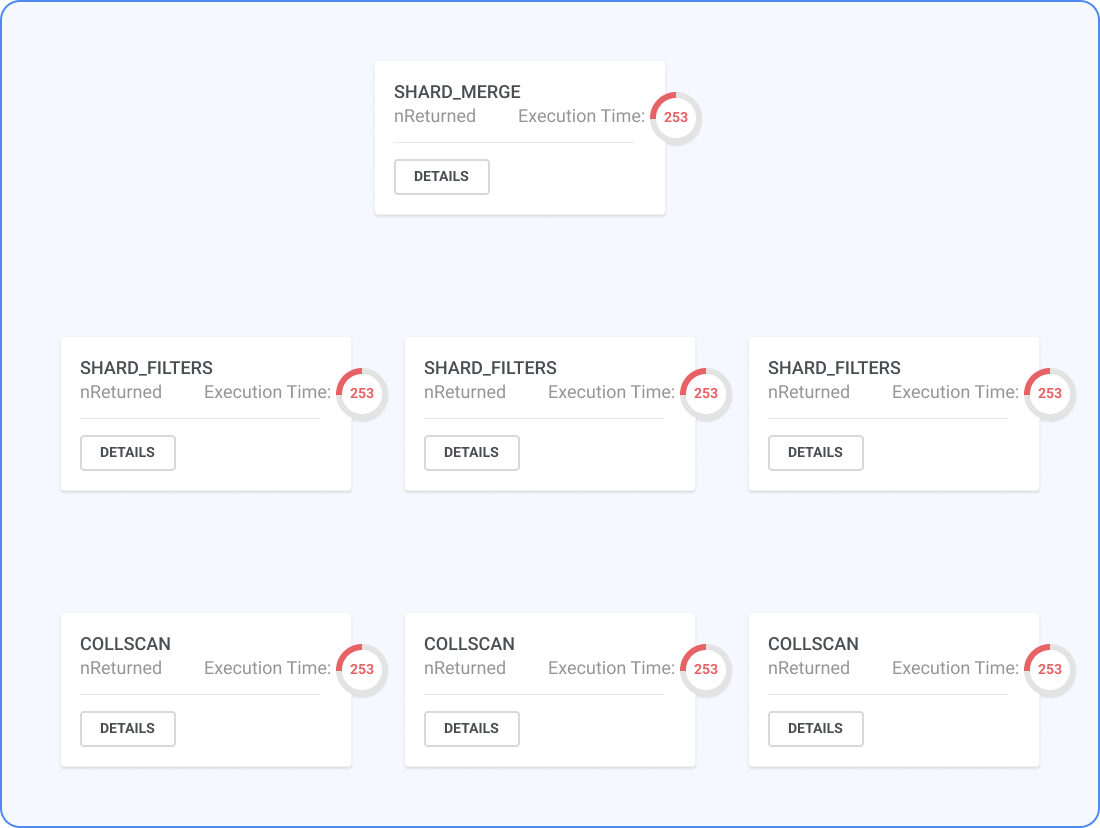Click the 253 gauge on the rightmost COLLSCAN card
The height and width of the screenshot is (828, 1100).
click(1049, 669)
